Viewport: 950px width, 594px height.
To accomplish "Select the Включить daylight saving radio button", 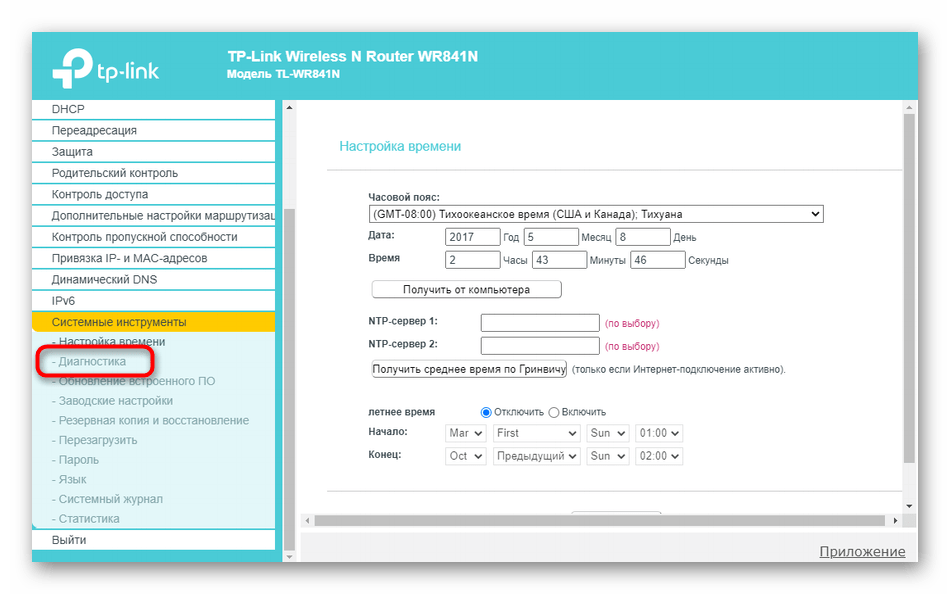I will tap(553, 412).
